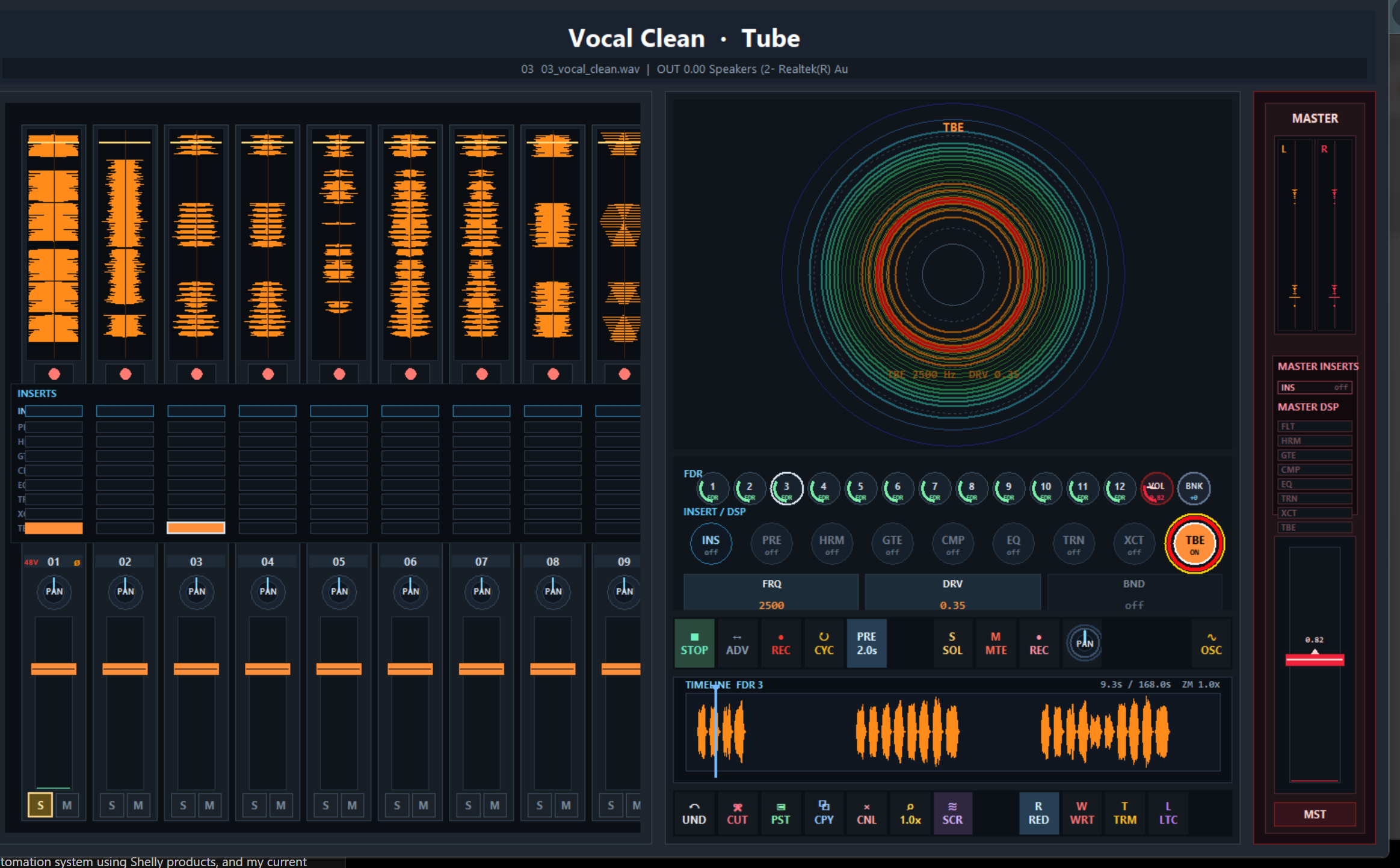The image size is (1400, 868).
Task: Click the CNL cancel button
Action: coord(866,813)
